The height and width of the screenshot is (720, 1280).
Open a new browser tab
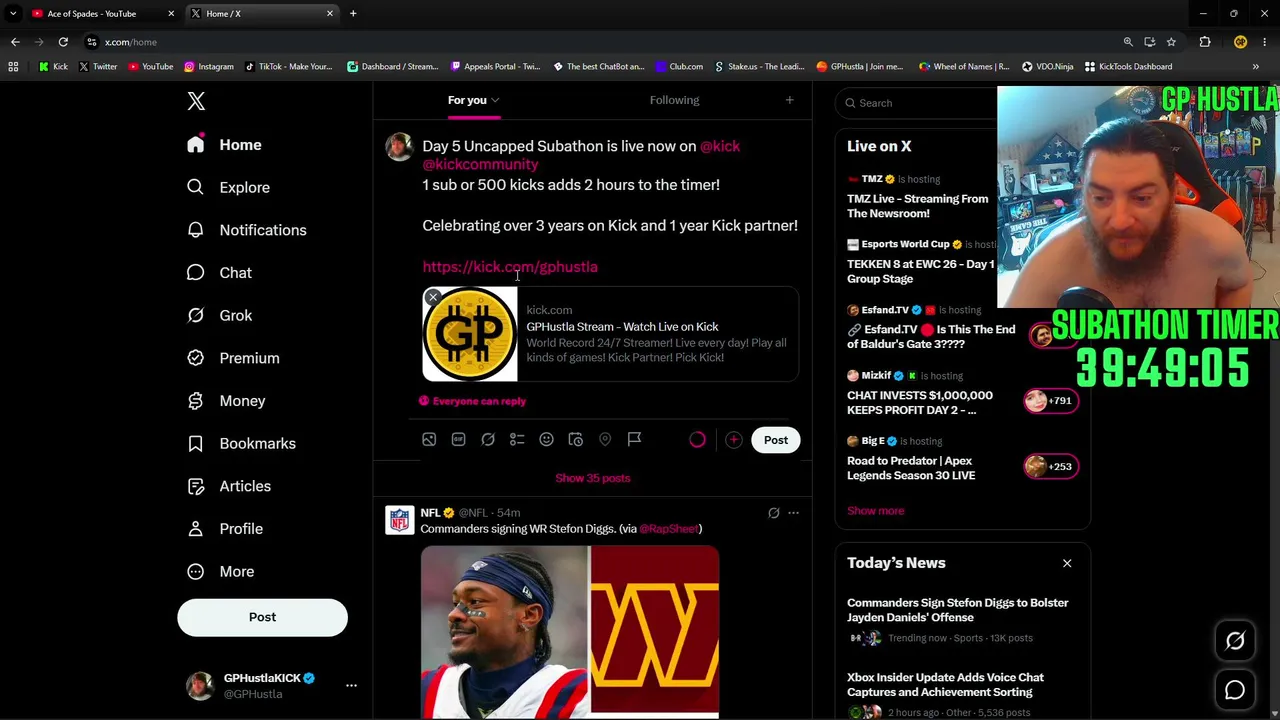tap(353, 14)
